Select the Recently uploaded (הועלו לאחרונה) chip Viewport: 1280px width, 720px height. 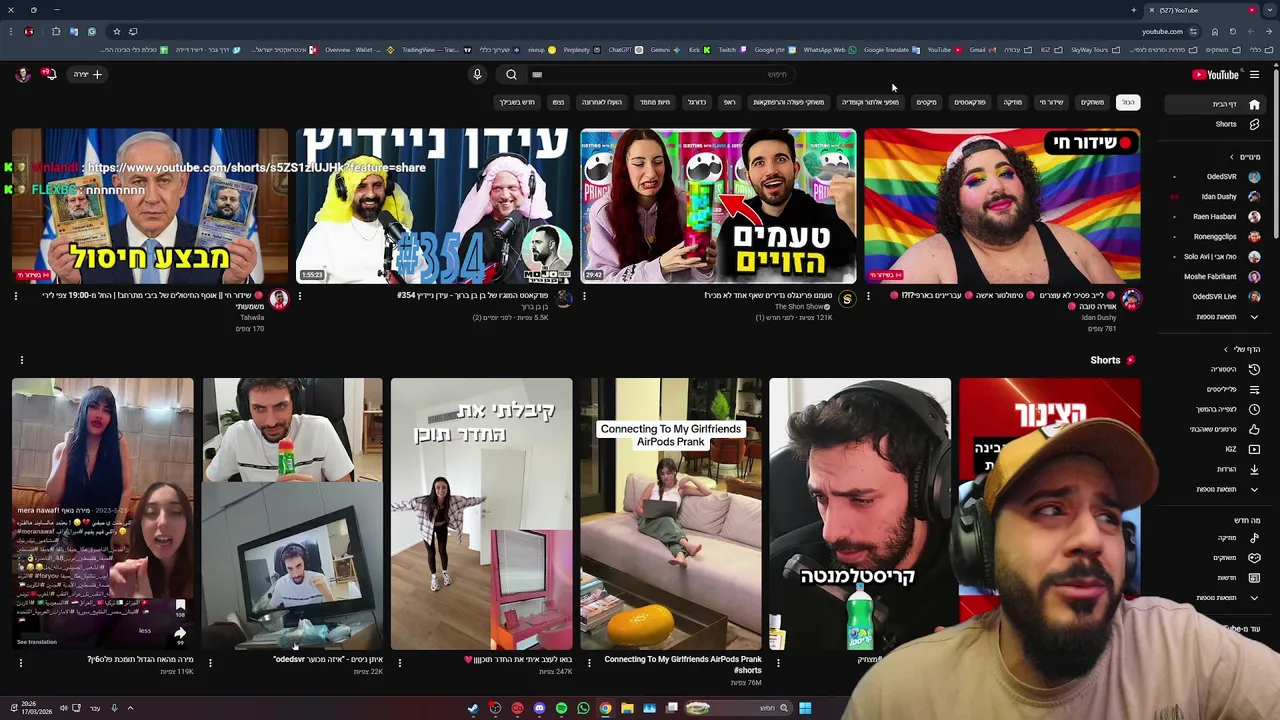[602, 102]
